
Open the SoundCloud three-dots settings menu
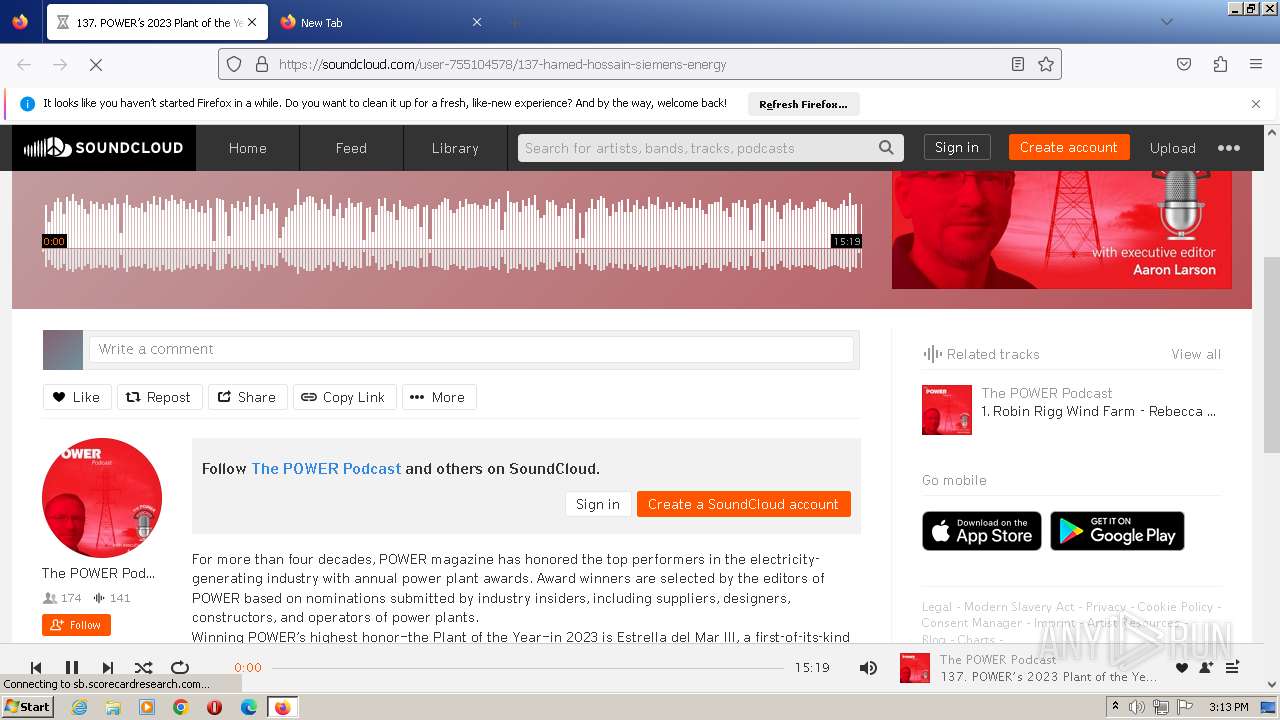[x=1228, y=148]
